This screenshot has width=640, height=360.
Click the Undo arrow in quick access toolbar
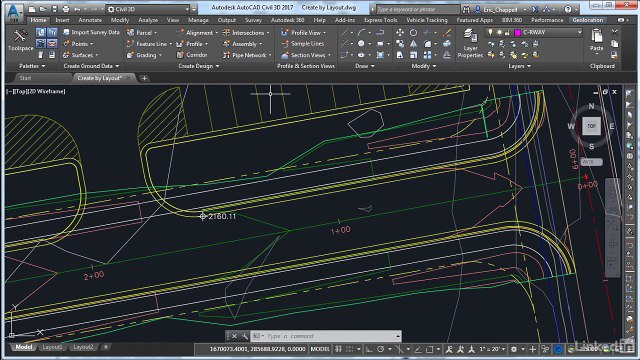pyautogui.click(x=77, y=9)
